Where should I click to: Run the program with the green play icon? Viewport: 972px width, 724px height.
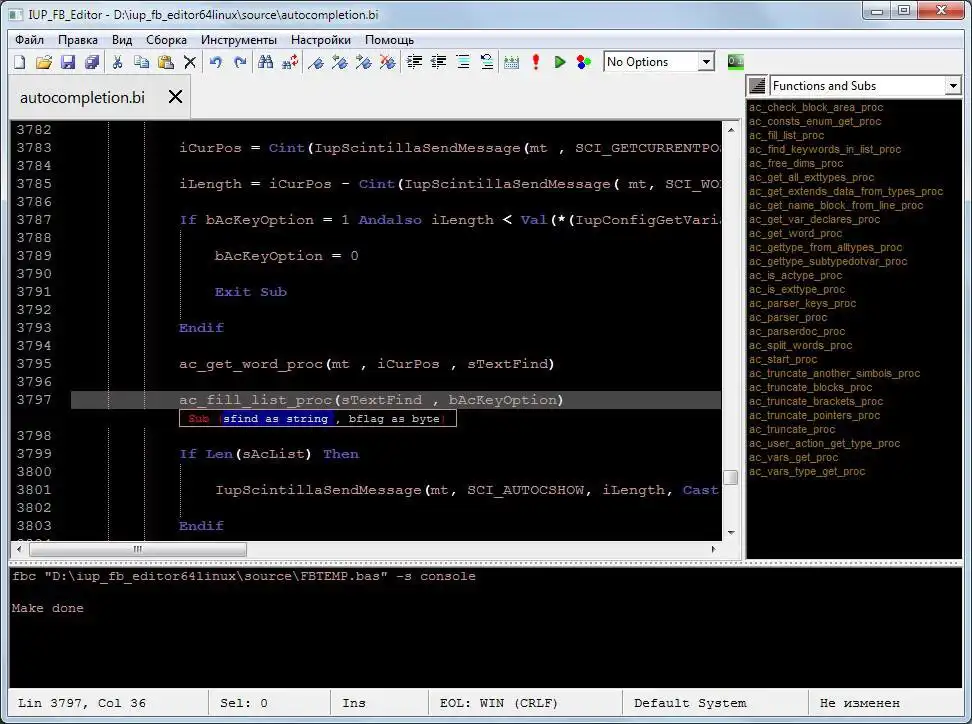coord(560,62)
